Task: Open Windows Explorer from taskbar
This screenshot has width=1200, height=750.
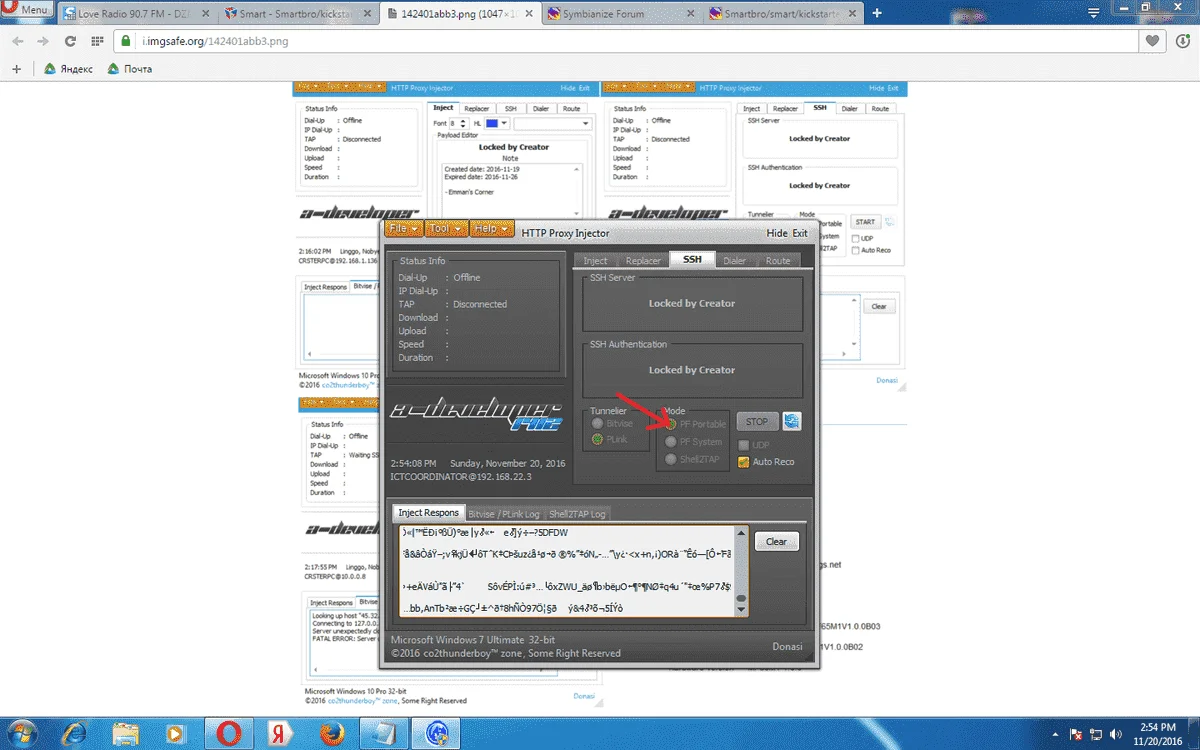Action: pos(128,733)
